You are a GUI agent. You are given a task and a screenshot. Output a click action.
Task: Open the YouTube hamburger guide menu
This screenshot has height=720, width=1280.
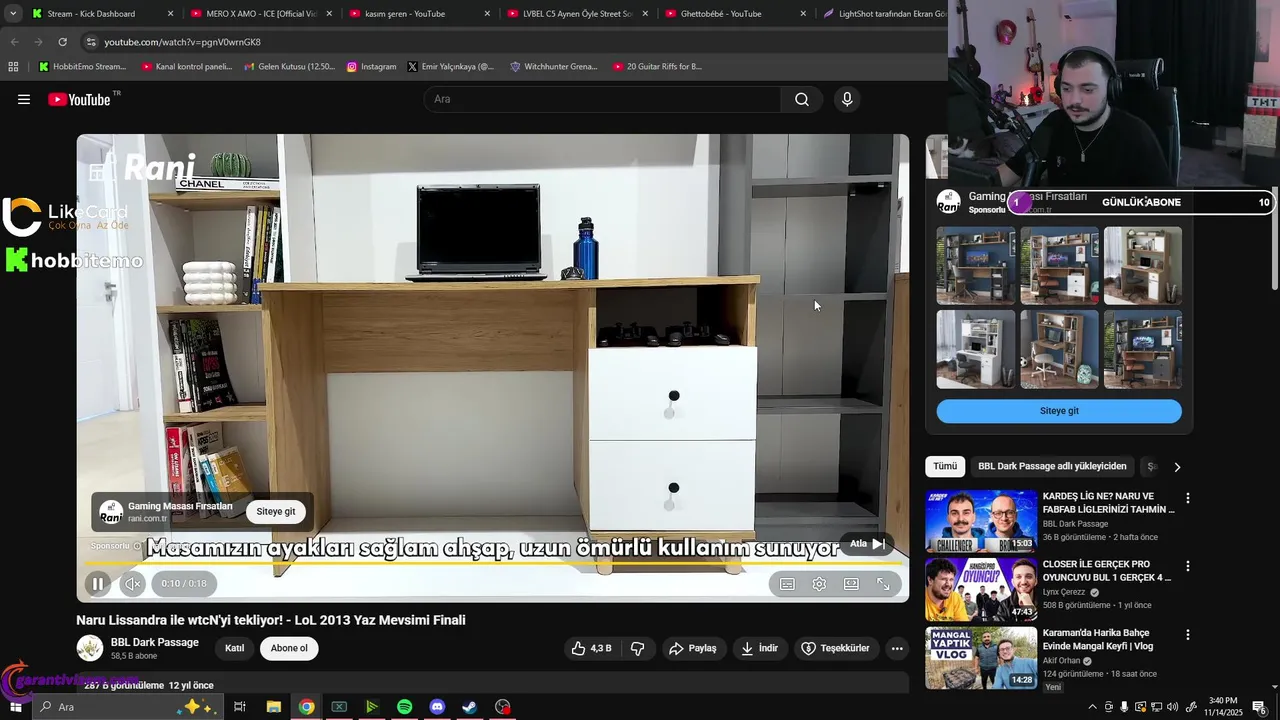click(24, 99)
